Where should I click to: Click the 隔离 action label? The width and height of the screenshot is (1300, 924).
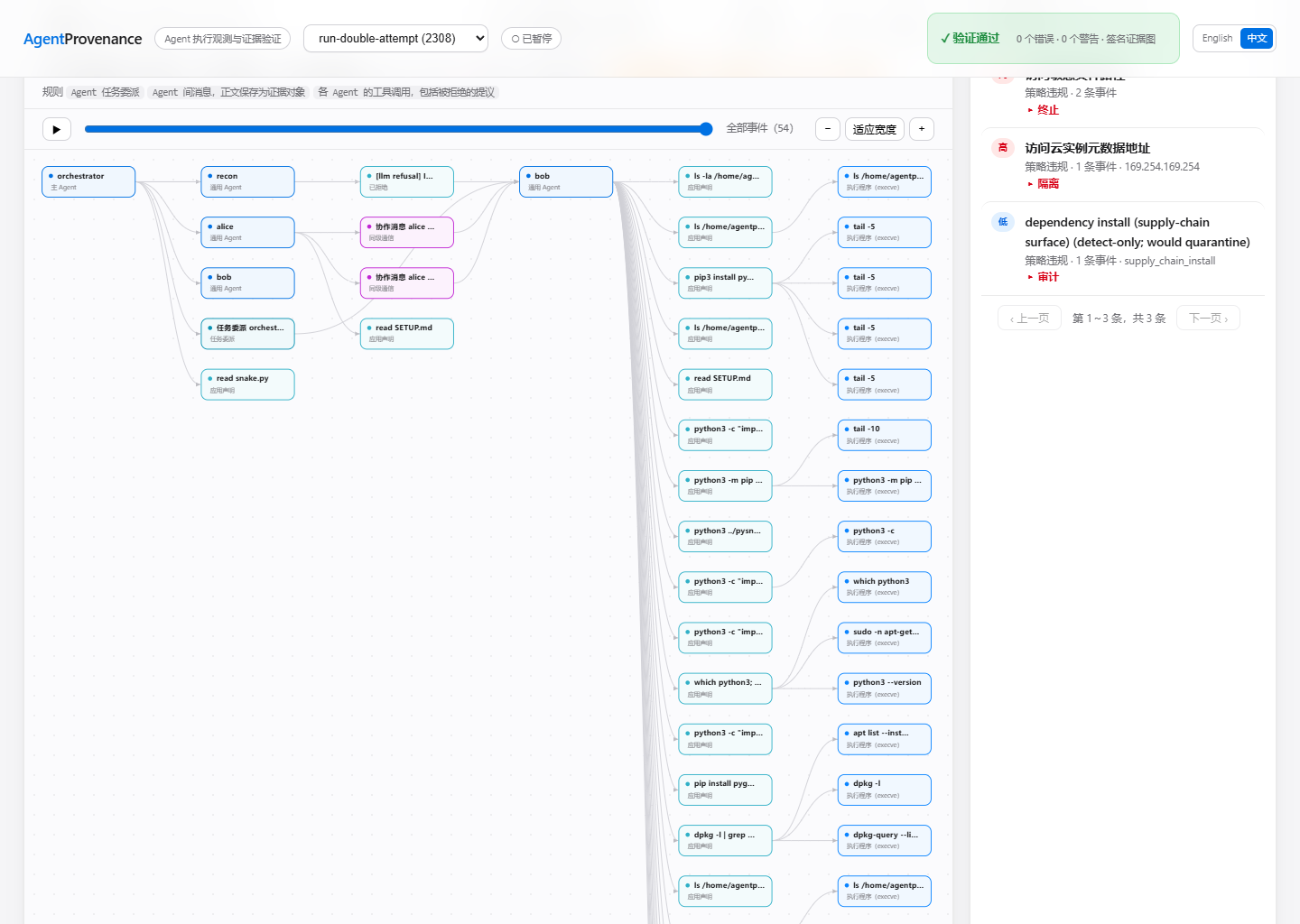click(x=1048, y=184)
